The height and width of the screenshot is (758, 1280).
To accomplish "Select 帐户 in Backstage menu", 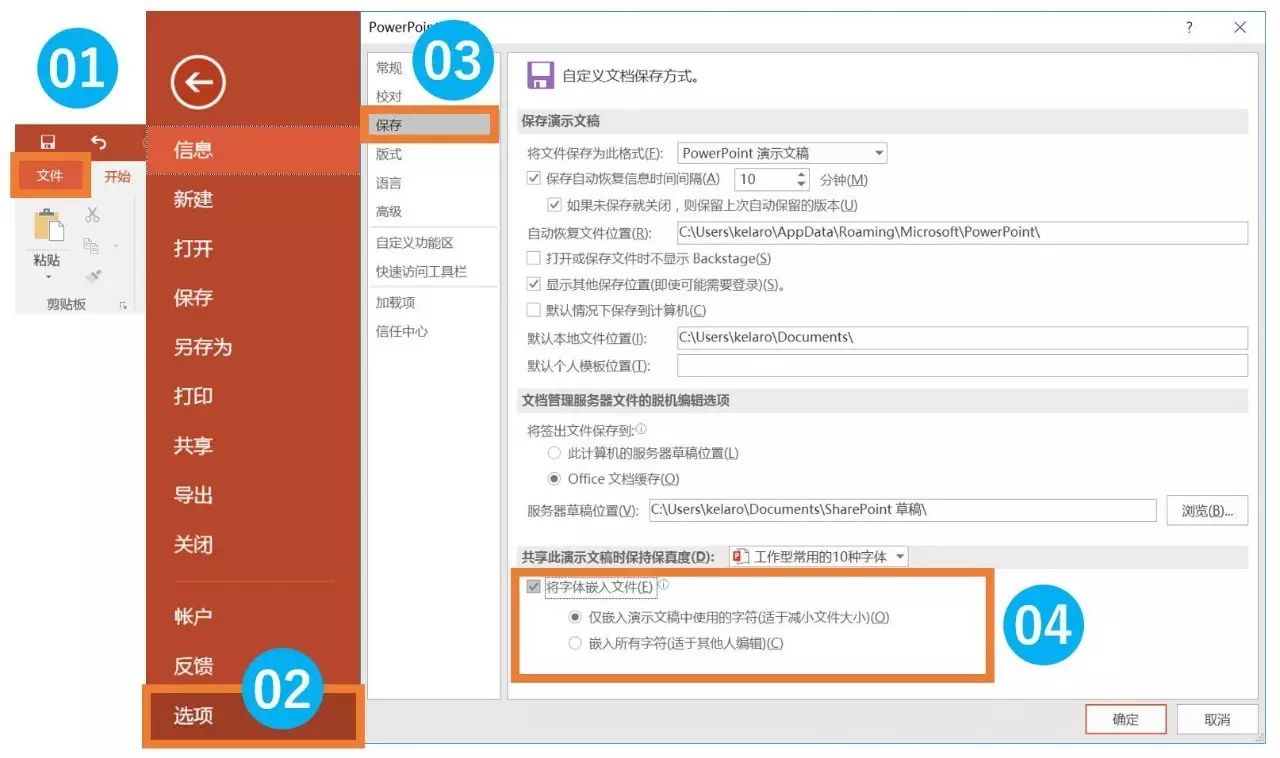I will coord(193,616).
